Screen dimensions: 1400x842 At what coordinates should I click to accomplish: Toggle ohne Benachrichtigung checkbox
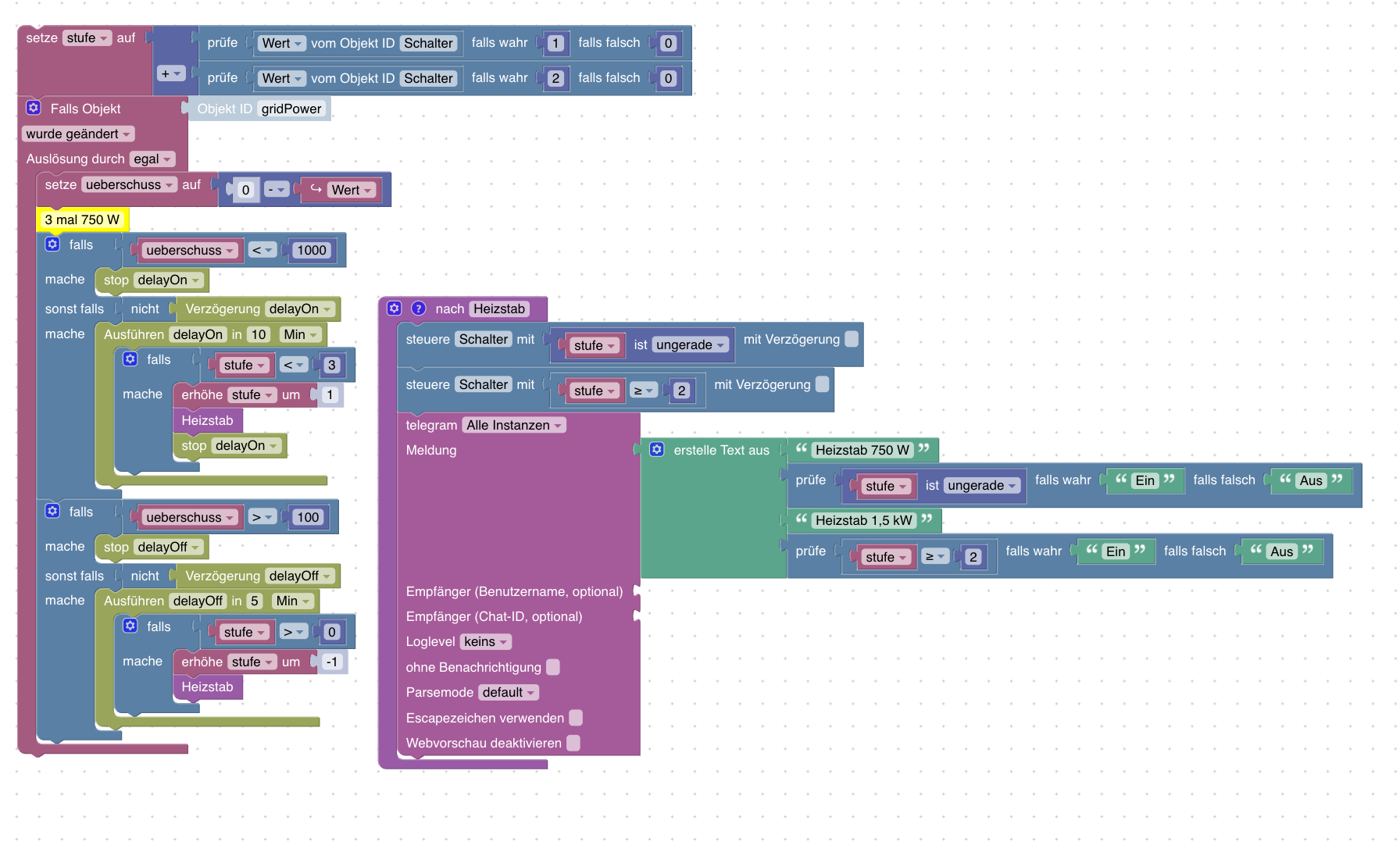[553, 667]
